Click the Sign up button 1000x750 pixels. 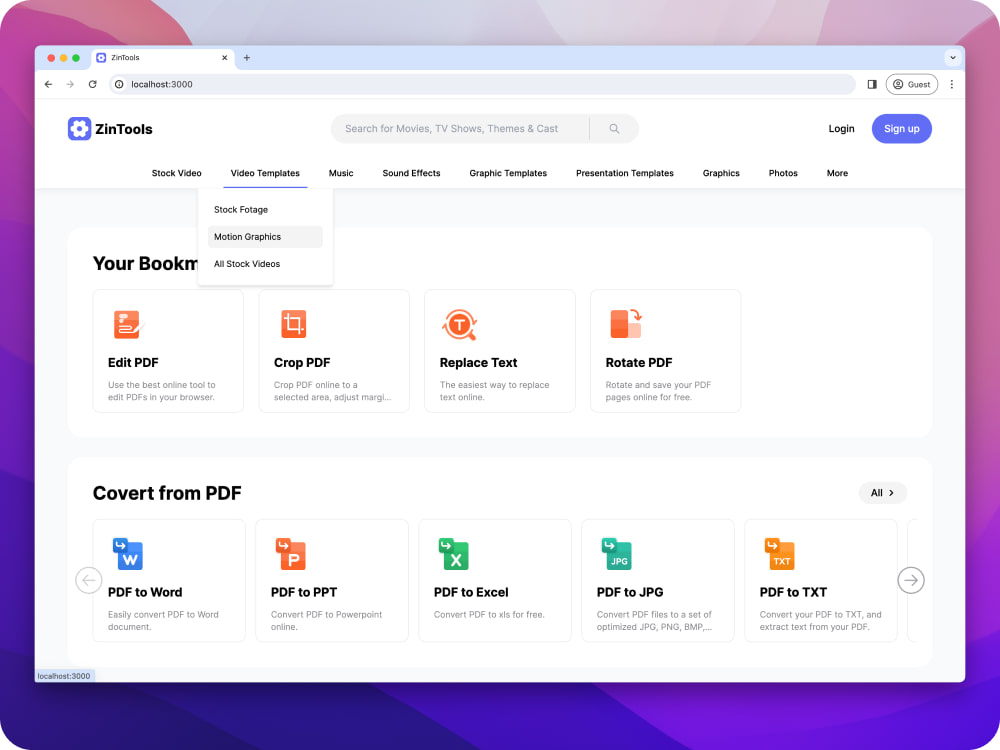902,129
